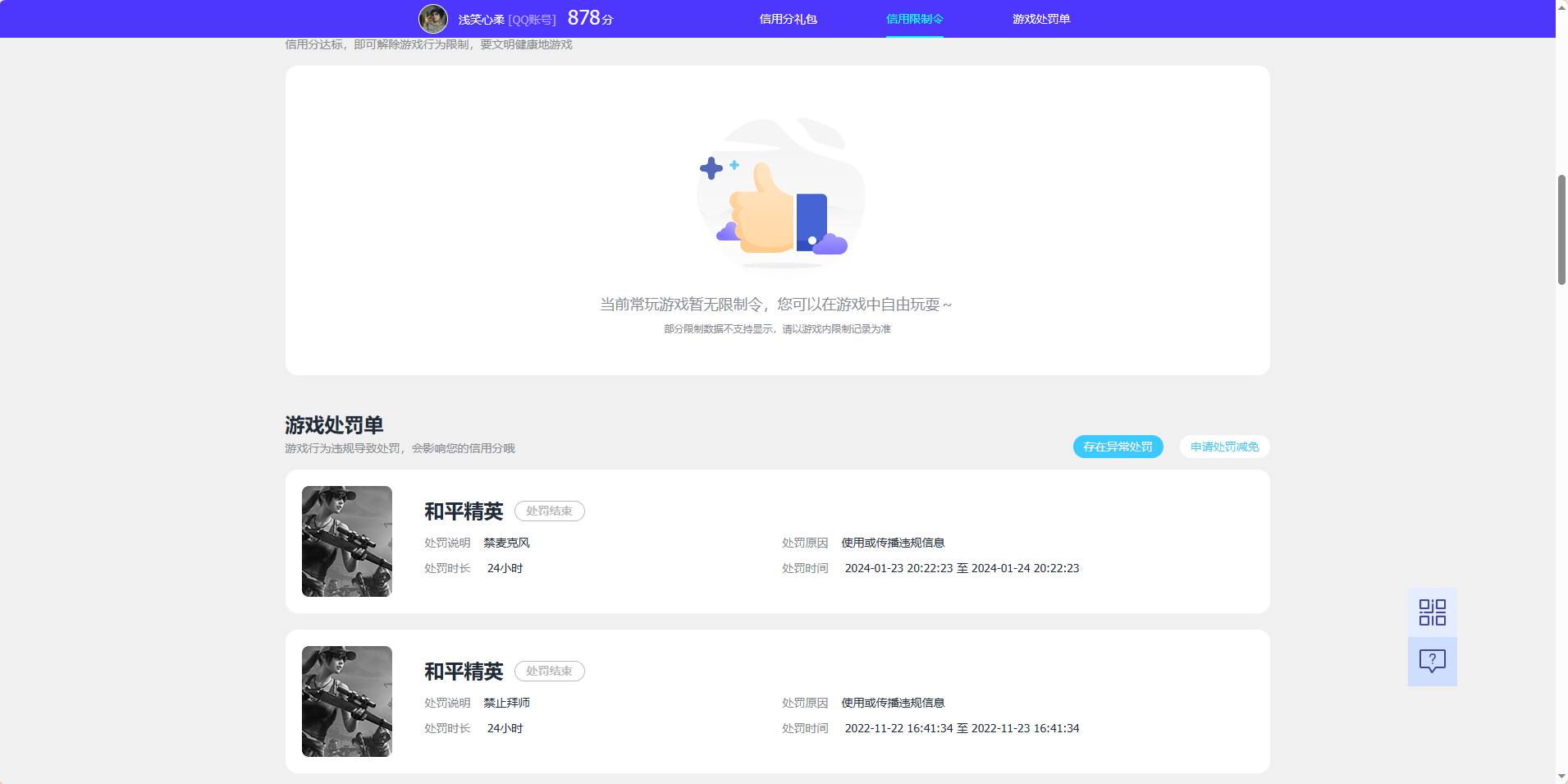Click 使用或传播违规信息 on 禁麦克风 card
The width and height of the screenshot is (1568, 784).
(893, 543)
